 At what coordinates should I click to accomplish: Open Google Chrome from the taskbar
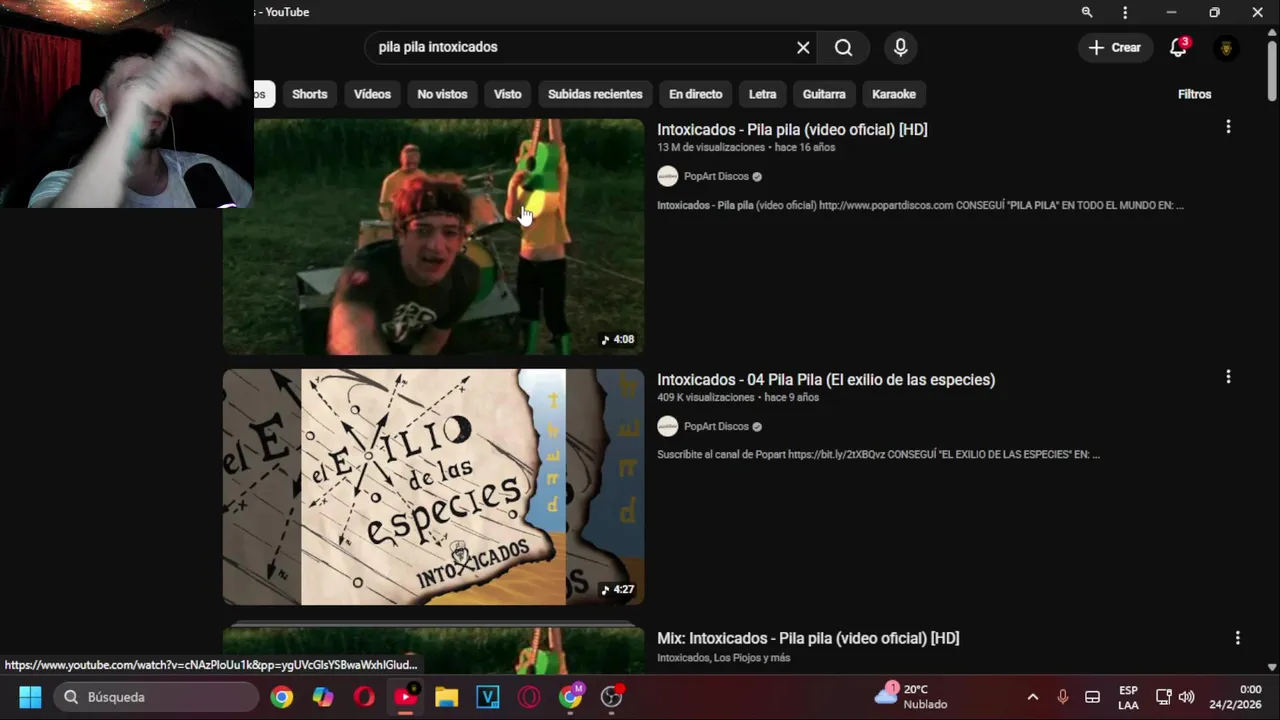282,697
